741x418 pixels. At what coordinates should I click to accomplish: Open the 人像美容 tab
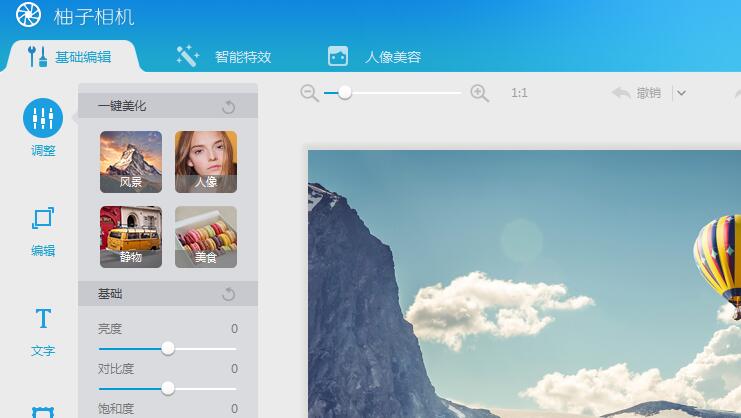point(374,57)
